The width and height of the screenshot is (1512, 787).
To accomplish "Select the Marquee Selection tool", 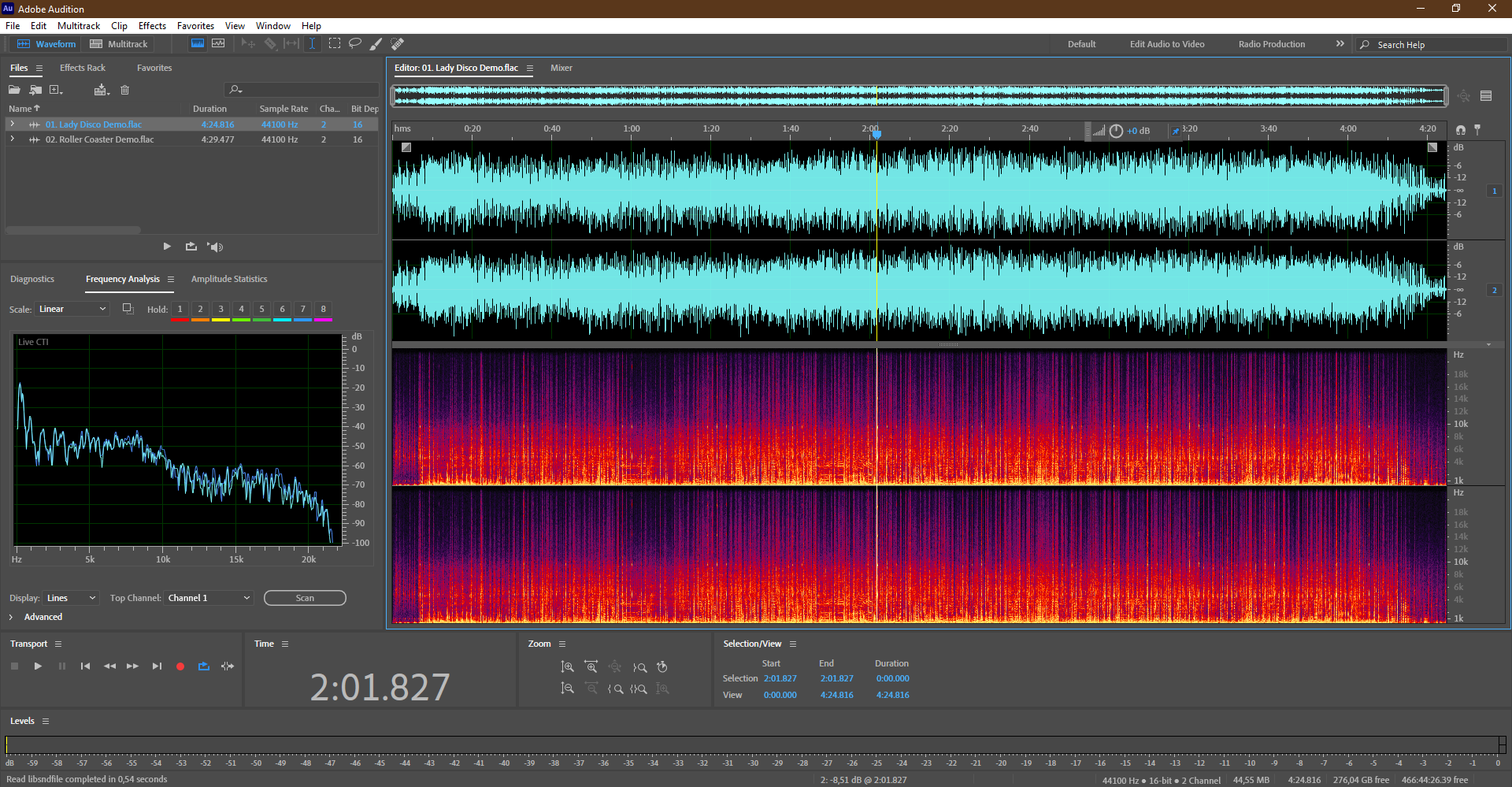I will 335,44.
